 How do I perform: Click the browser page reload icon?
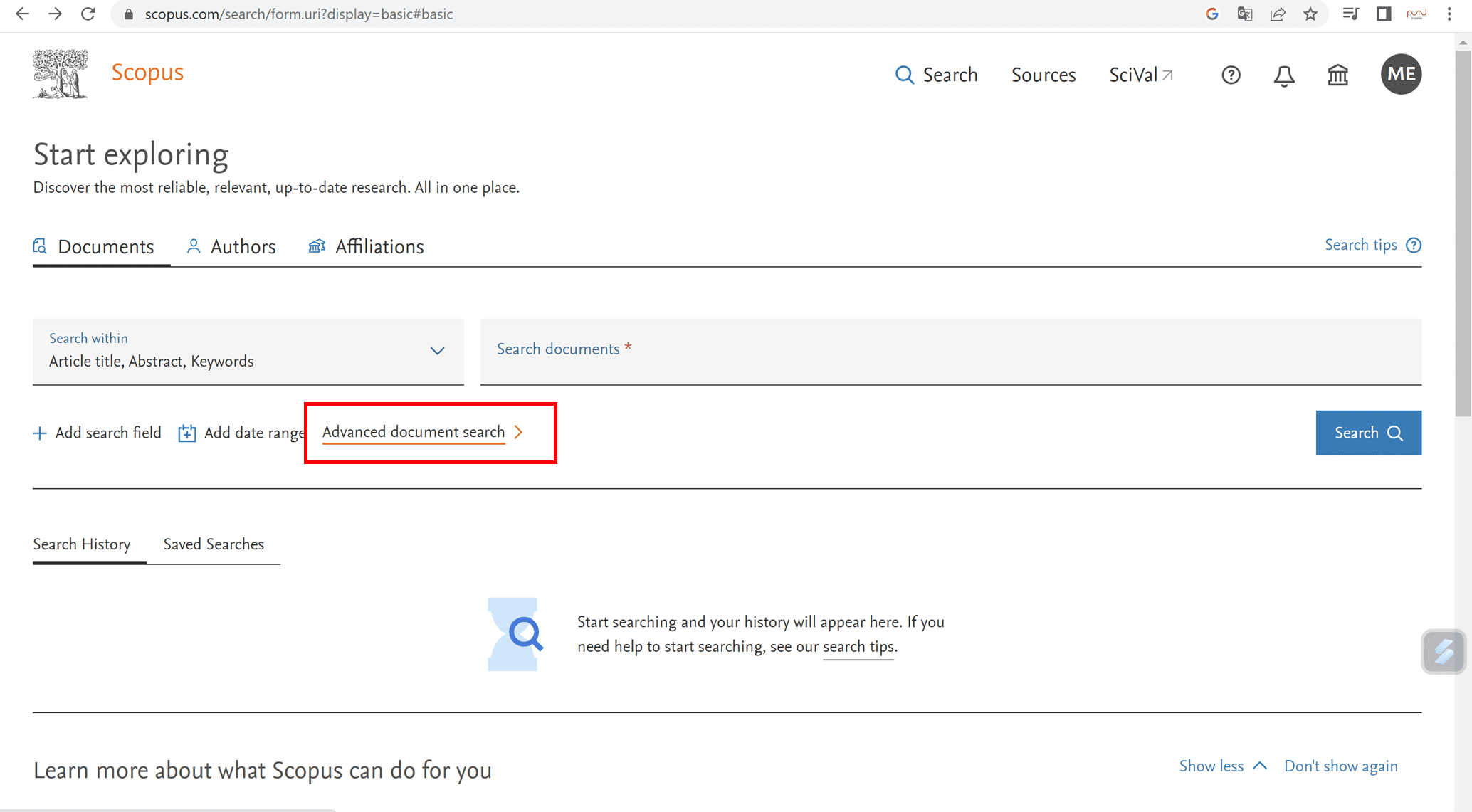point(88,14)
